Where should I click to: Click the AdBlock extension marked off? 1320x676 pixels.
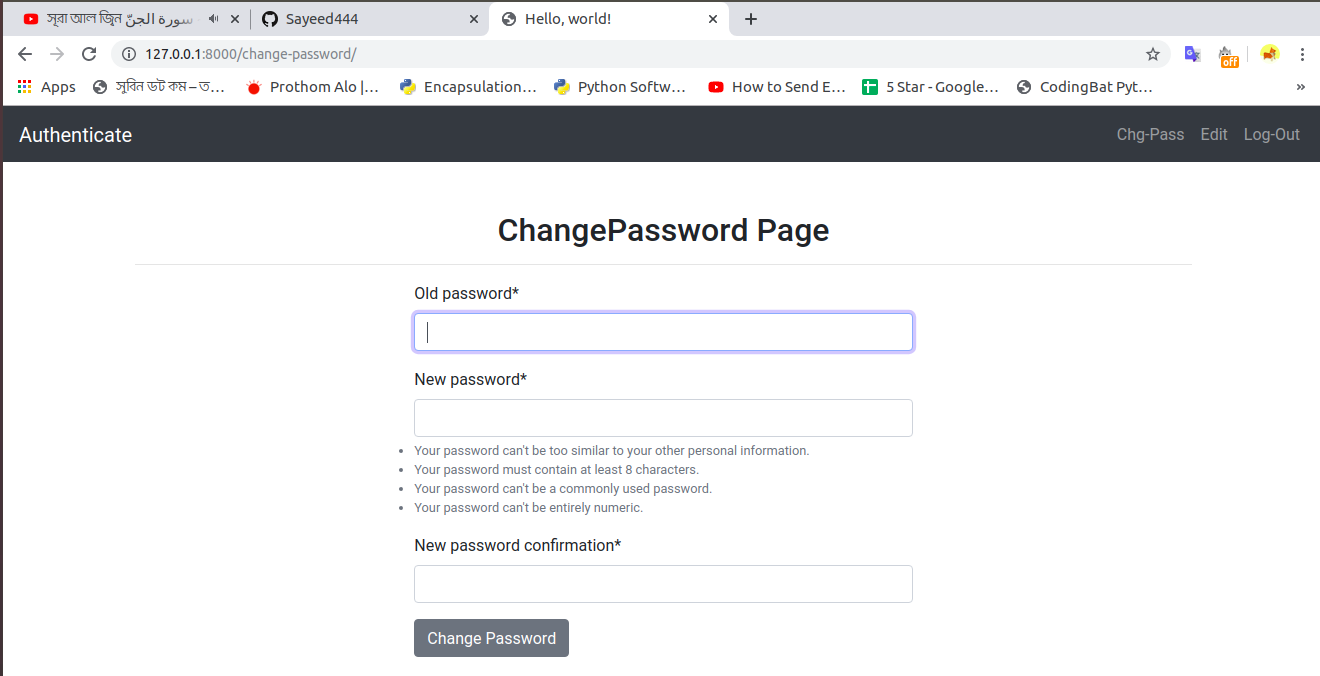coord(1229,54)
